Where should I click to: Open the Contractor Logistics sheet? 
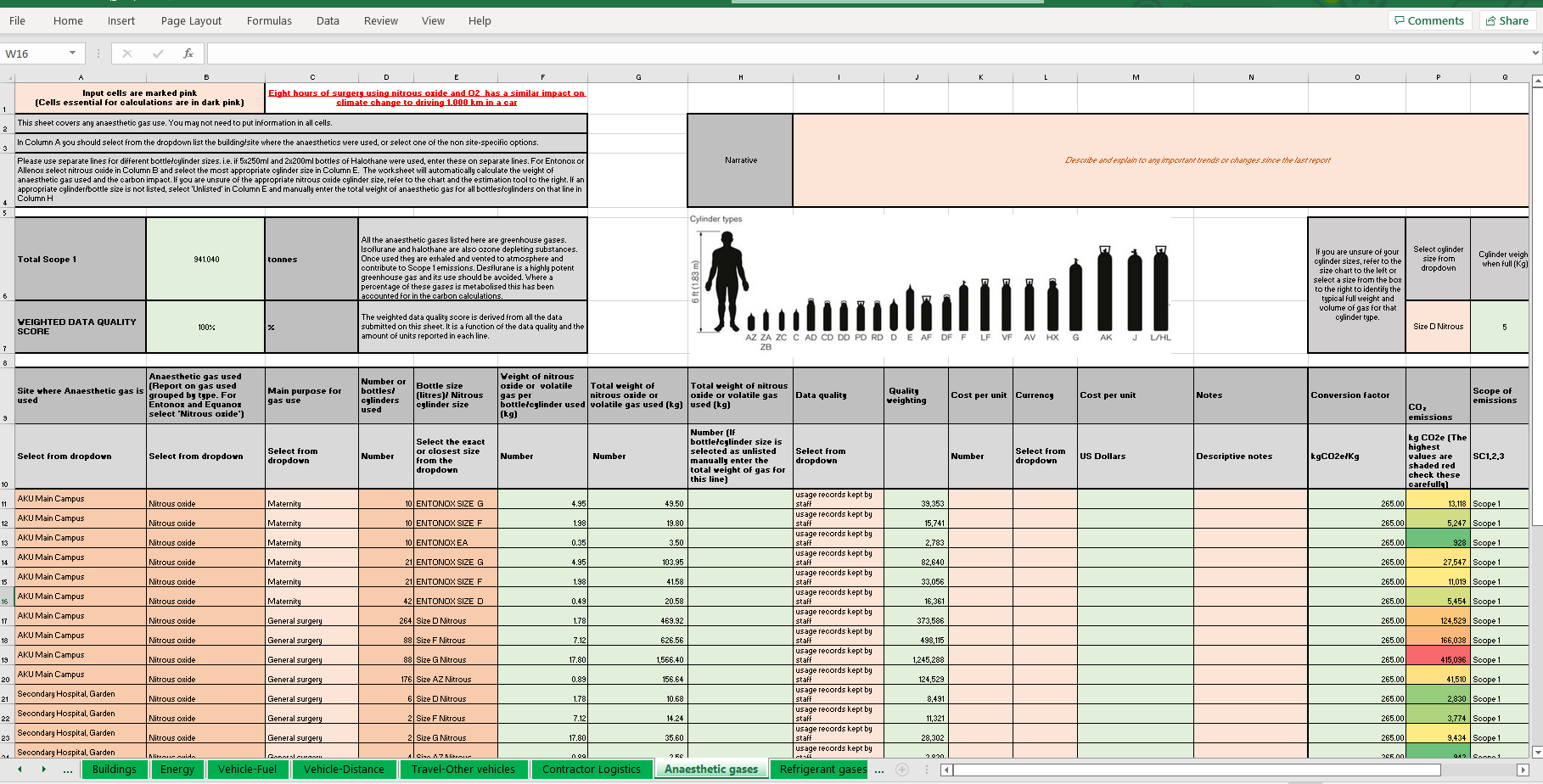point(592,770)
